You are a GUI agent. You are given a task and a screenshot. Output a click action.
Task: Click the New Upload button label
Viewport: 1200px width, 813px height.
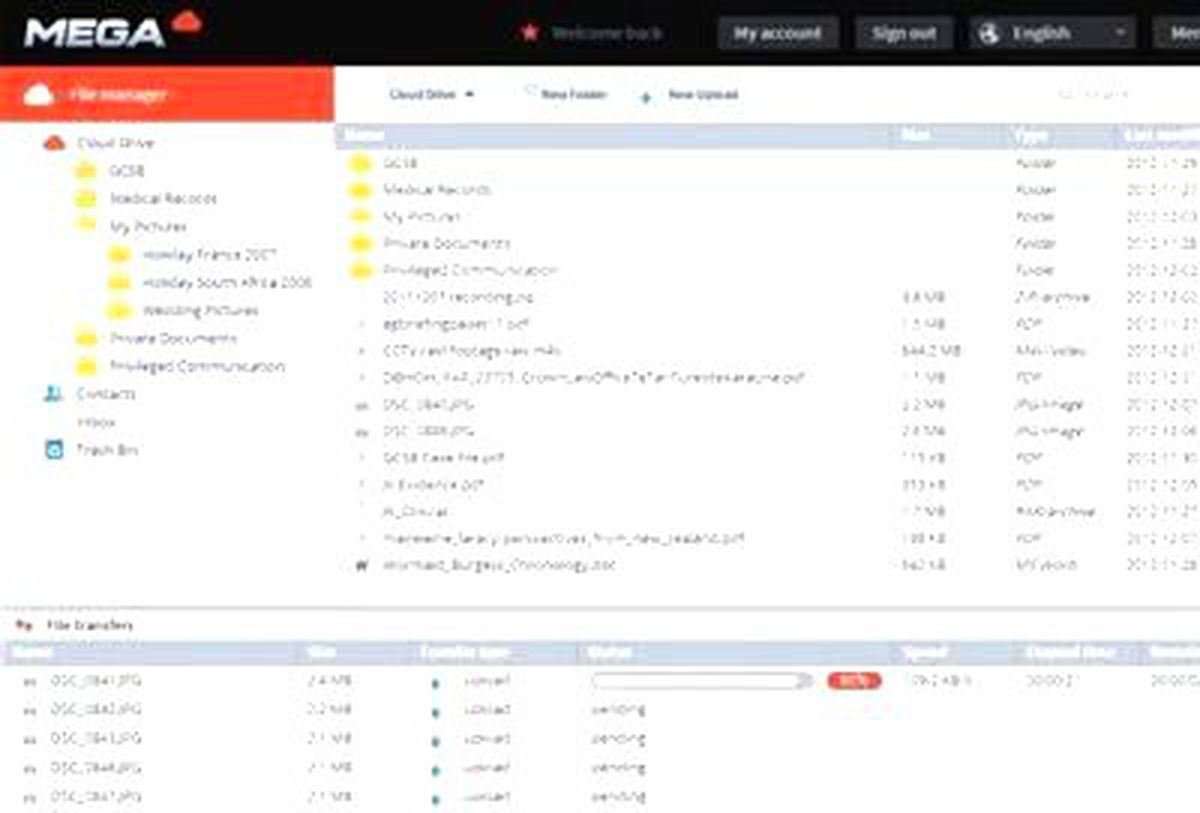703,95
